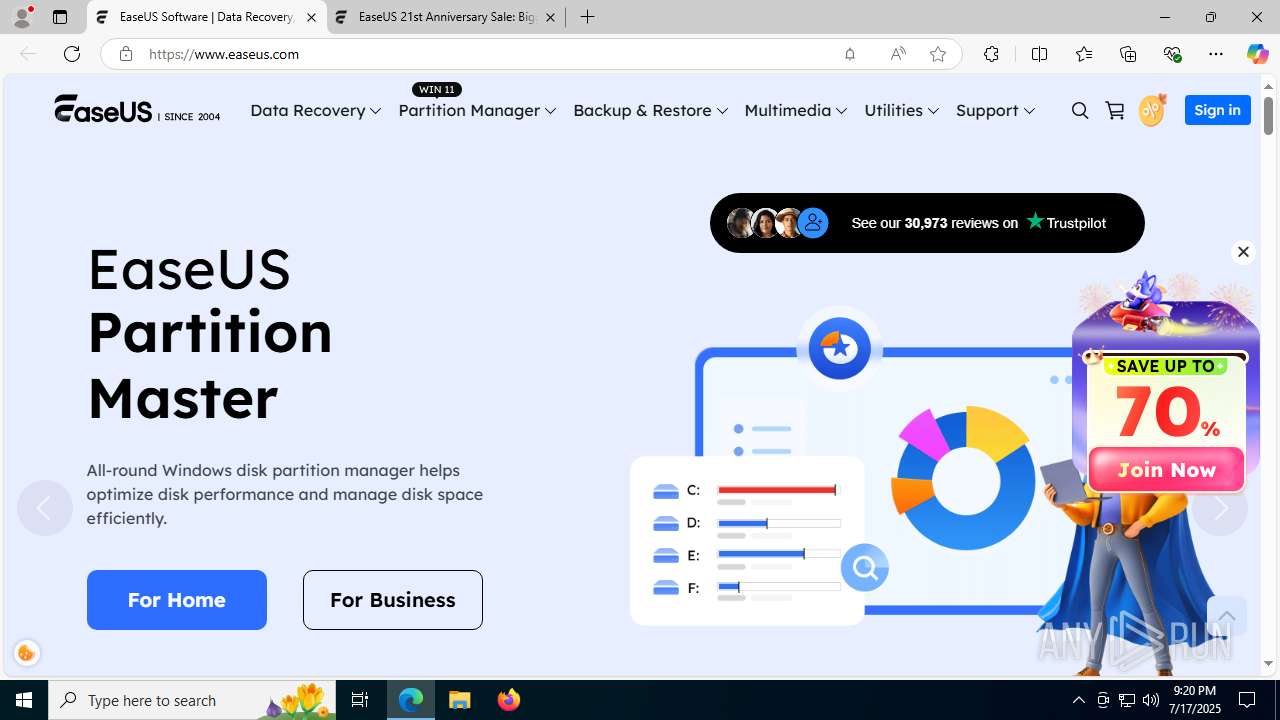Click the EaseUS logo
The width and height of the screenshot is (1280, 720).
[137, 108]
